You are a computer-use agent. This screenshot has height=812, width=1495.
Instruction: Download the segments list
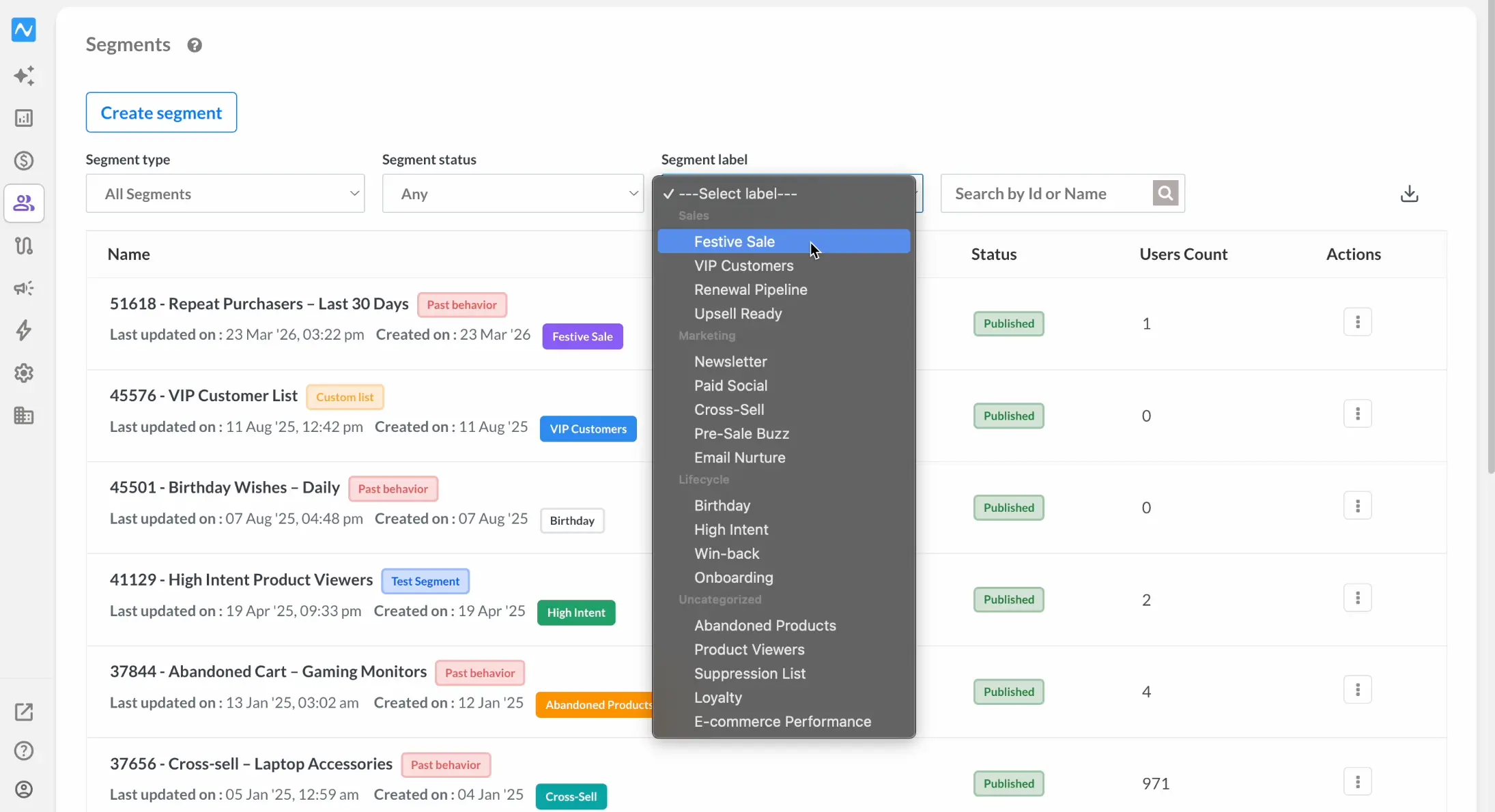[1409, 194]
